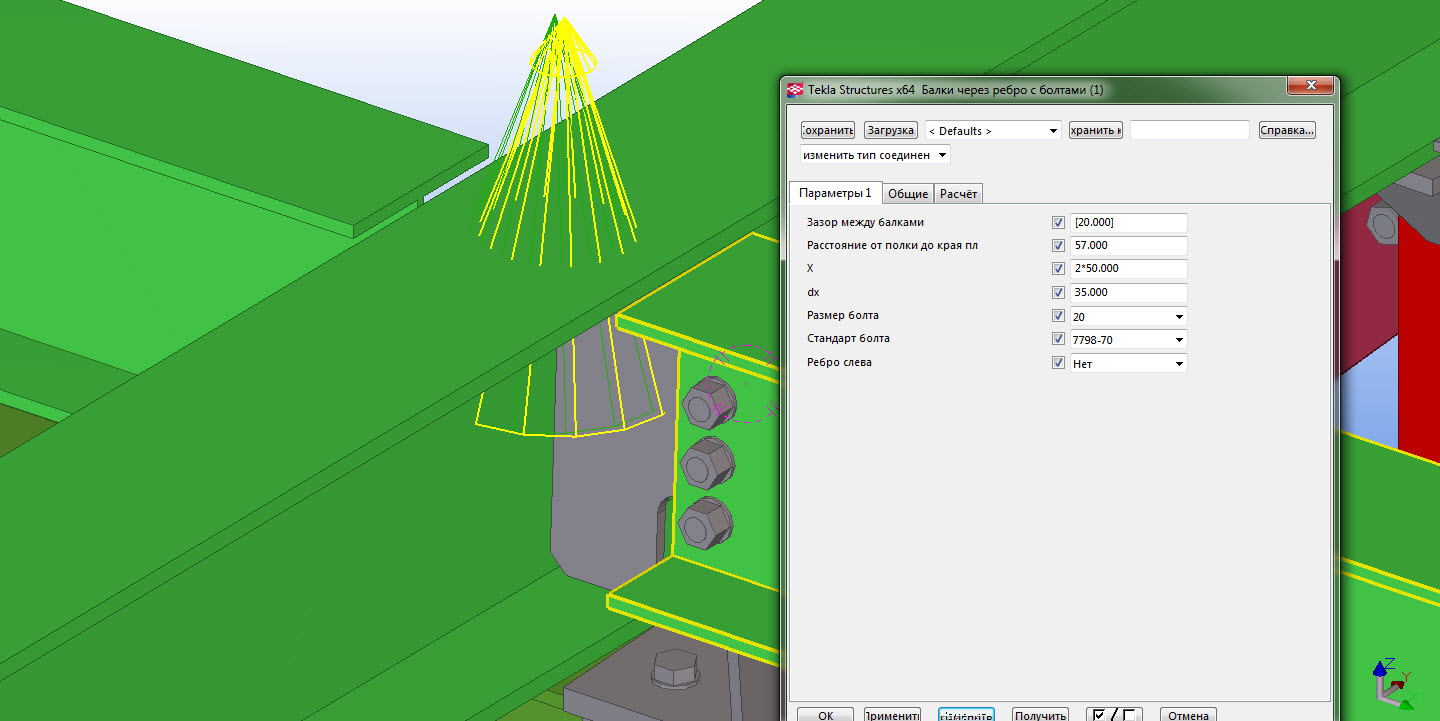This screenshot has height=721, width=1440.
Task: Click the 'Справка...' help button
Action: (x=1286, y=130)
